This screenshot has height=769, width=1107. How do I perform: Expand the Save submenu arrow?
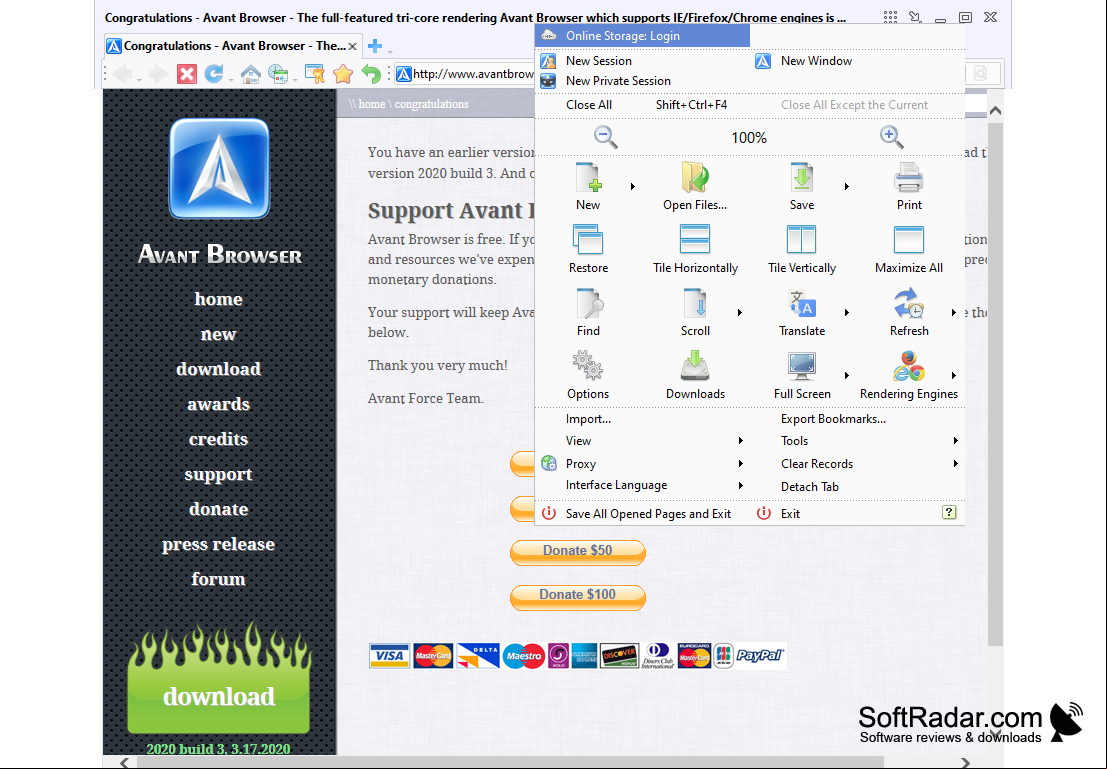846,186
